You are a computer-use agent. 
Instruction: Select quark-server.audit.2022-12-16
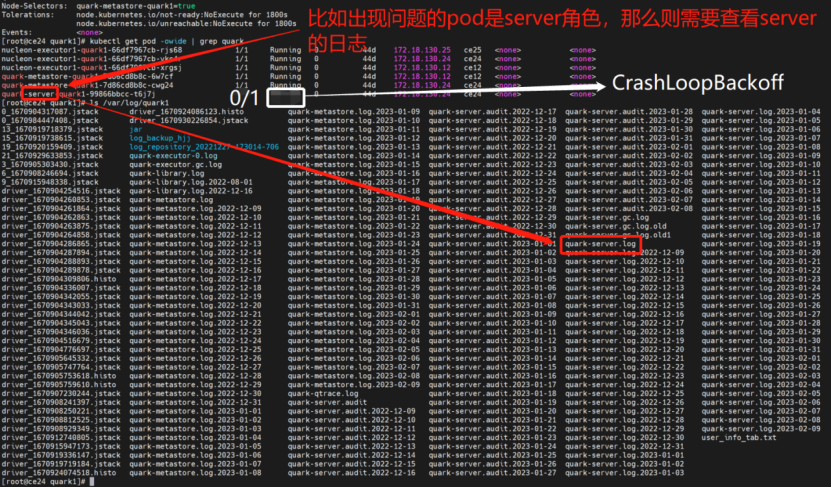[x=351, y=473]
